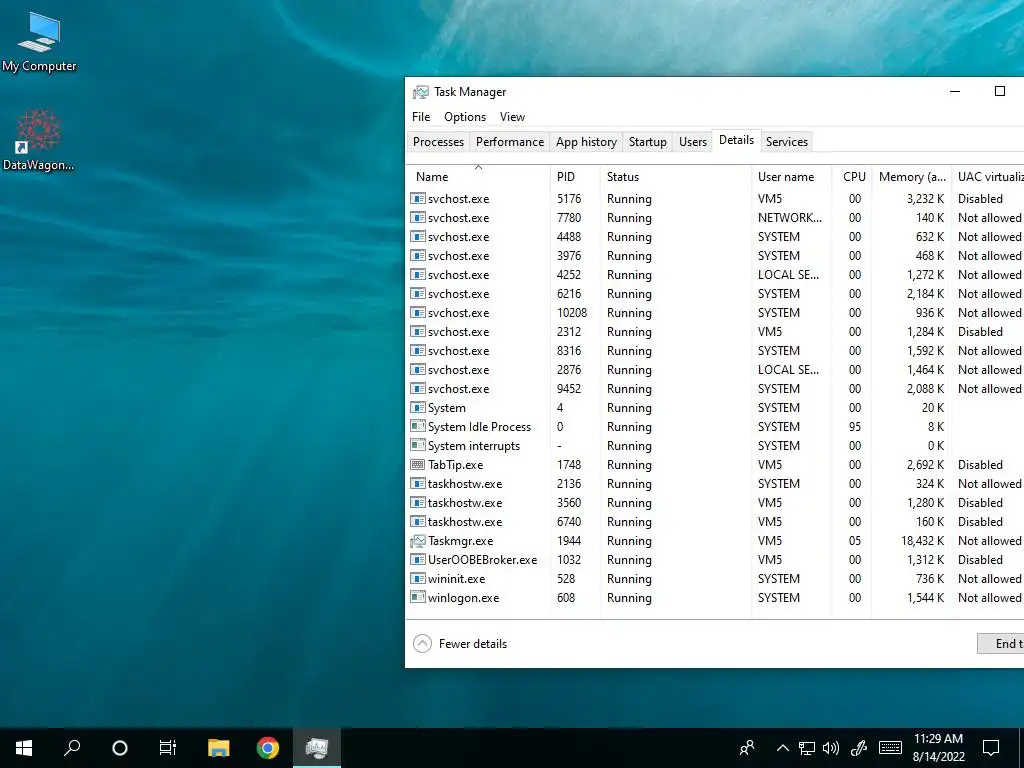The image size is (1024, 768).
Task: Select the System process row
Action: (715, 408)
